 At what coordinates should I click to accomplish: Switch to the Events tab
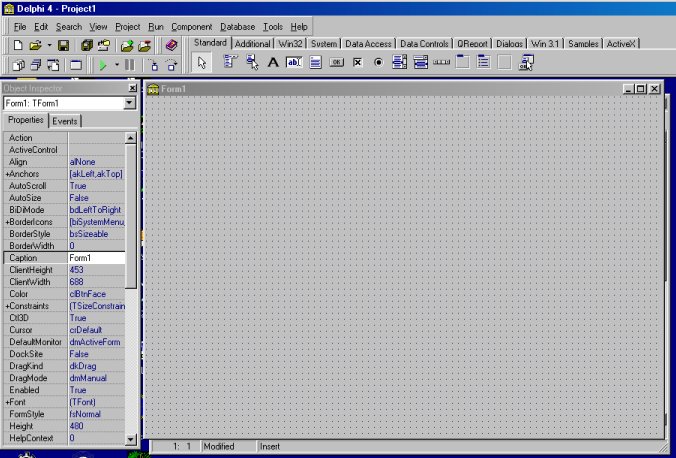(x=65, y=121)
